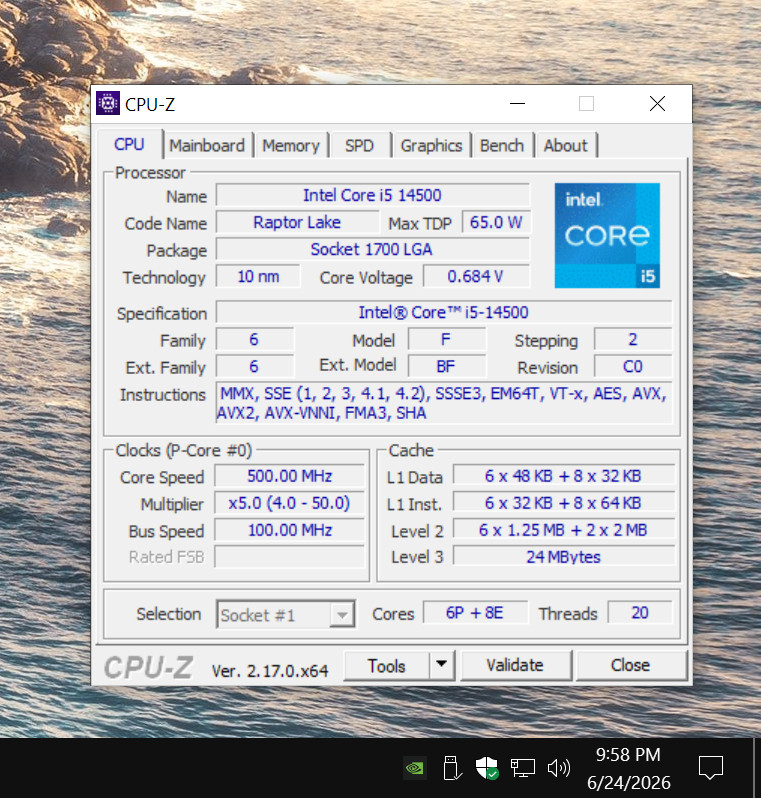Viewport: 761px width, 798px height.
Task: Click the Threads value '20'
Action: pyautogui.click(x=640, y=613)
